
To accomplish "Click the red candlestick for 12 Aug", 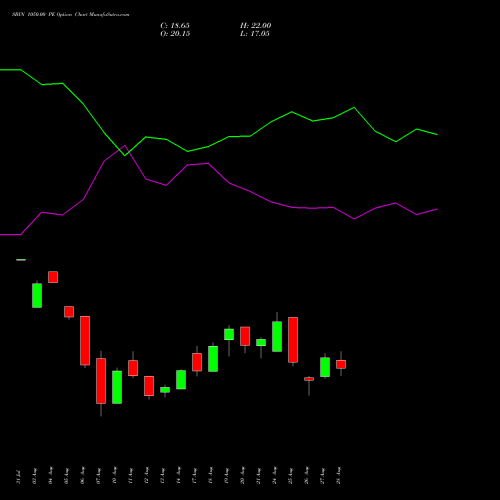I will point(149,386).
